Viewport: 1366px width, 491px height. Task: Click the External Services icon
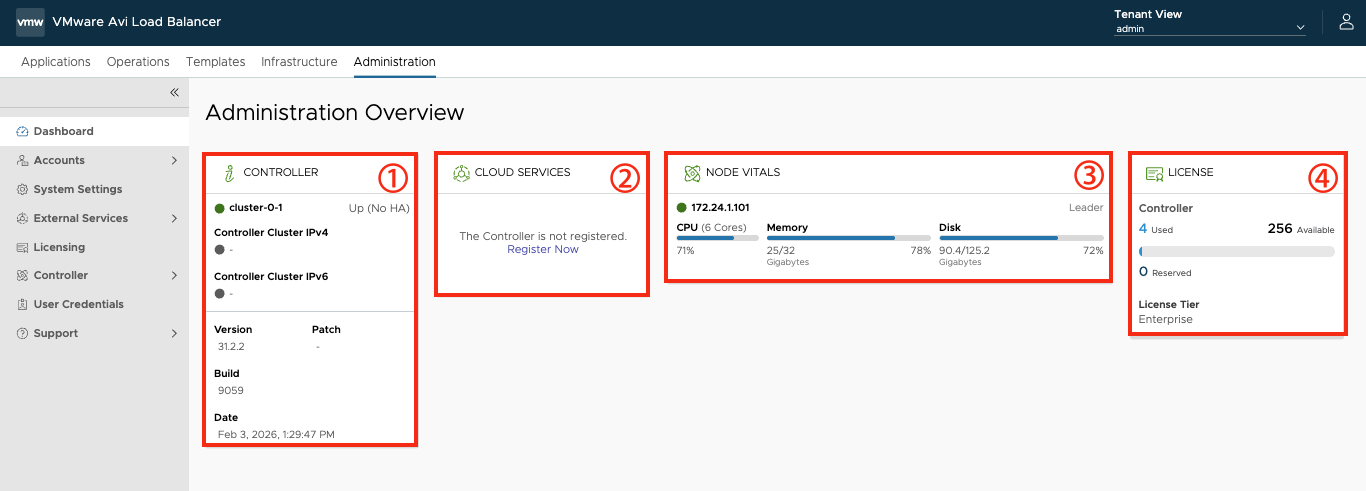click(x=23, y=218)
